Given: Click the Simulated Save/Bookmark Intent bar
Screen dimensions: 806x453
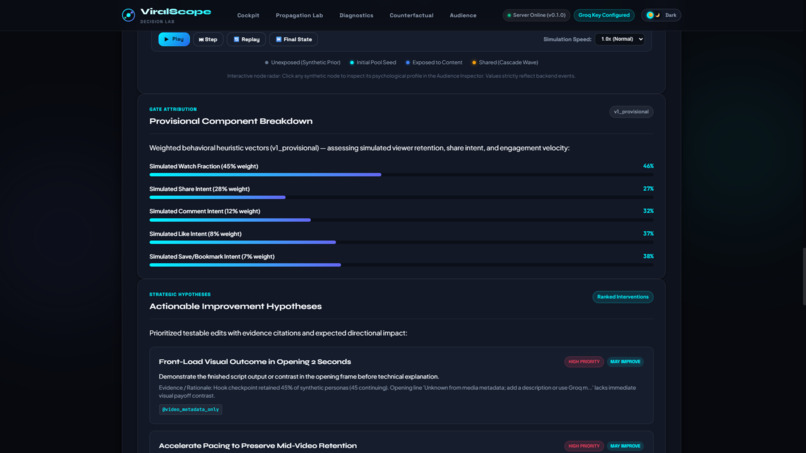Looking at the screenshot, I should pyautogui.click(x=401, y=265).
